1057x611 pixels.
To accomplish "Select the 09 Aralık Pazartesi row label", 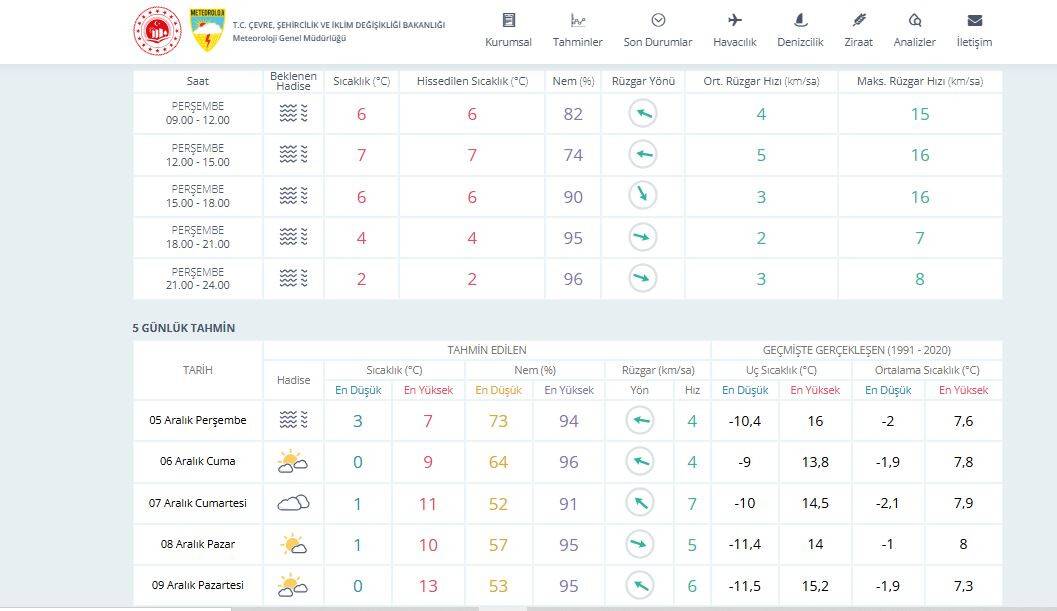I will (197, 586).
